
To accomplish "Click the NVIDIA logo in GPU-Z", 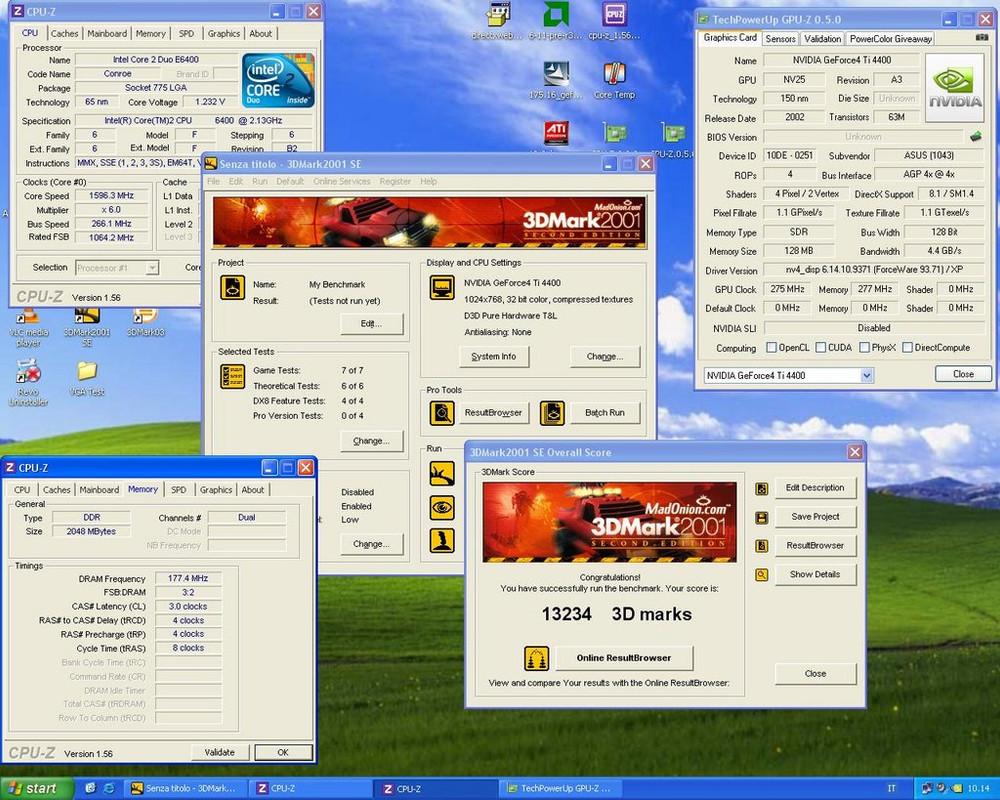I will (954, 88).
